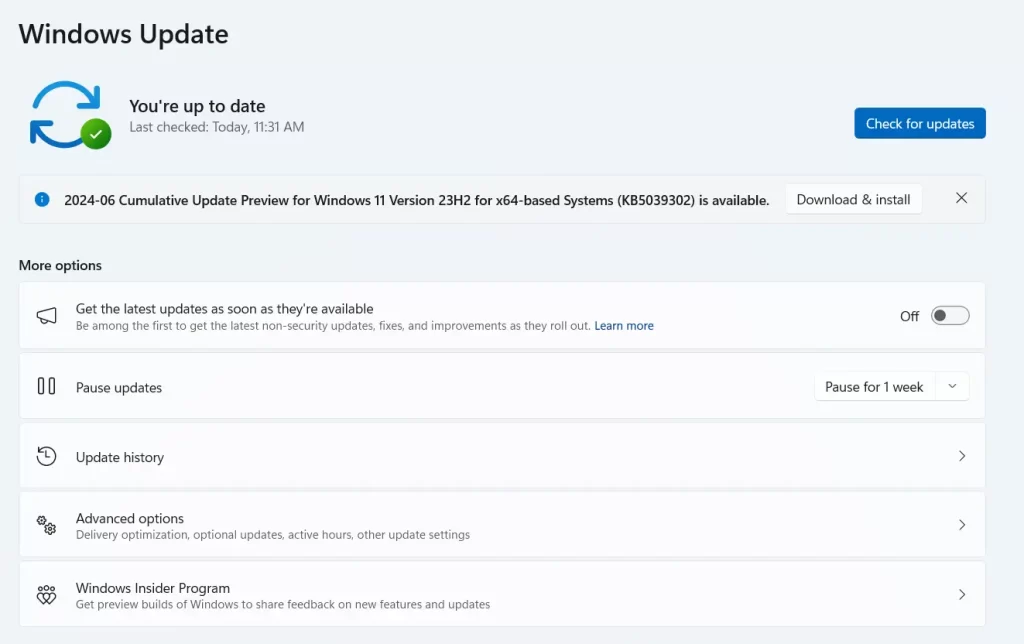
Task: Click the Windows Insider Program title text
Action: [153, 588]
